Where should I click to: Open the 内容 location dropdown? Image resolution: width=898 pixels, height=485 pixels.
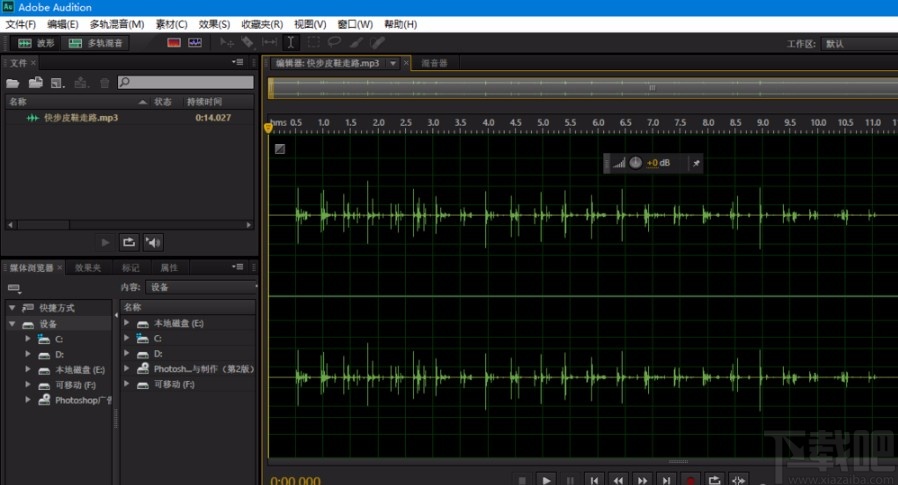point(199,287)
